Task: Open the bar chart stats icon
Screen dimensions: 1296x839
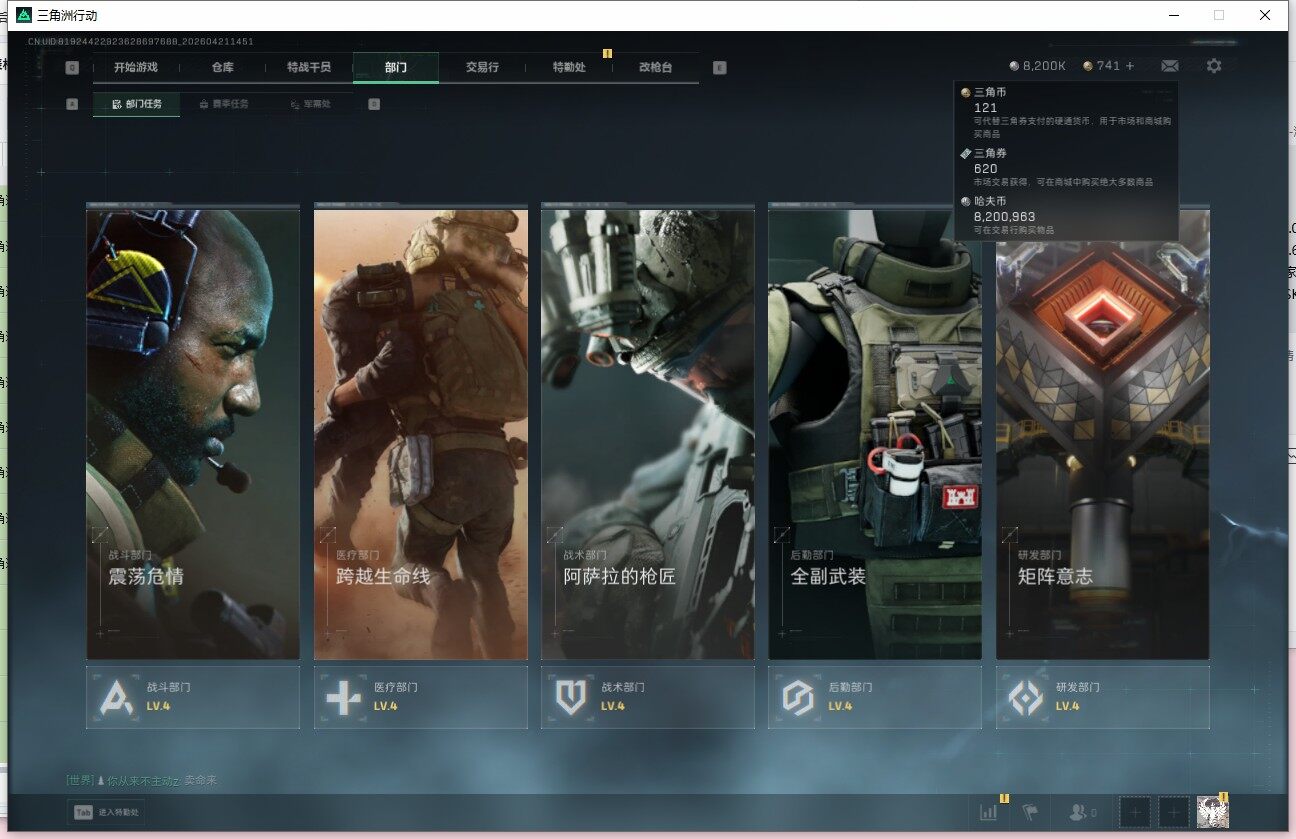Action: (x=990, y=813)
